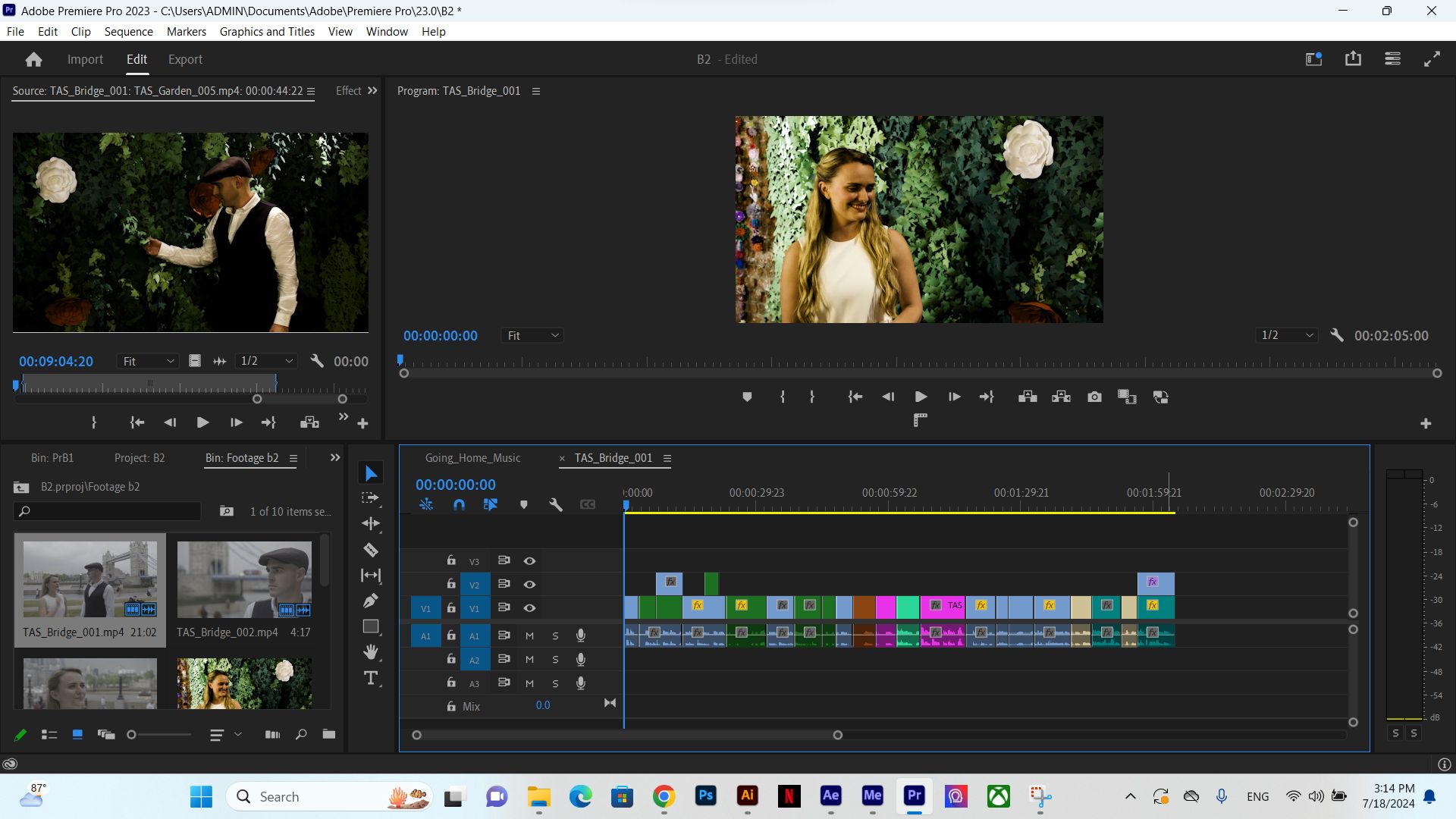Click the timeline horizontal zoom scrollbar
The width and height of the screenshot is (1456, 819).
pyautogui.click(x=627, y=735)
